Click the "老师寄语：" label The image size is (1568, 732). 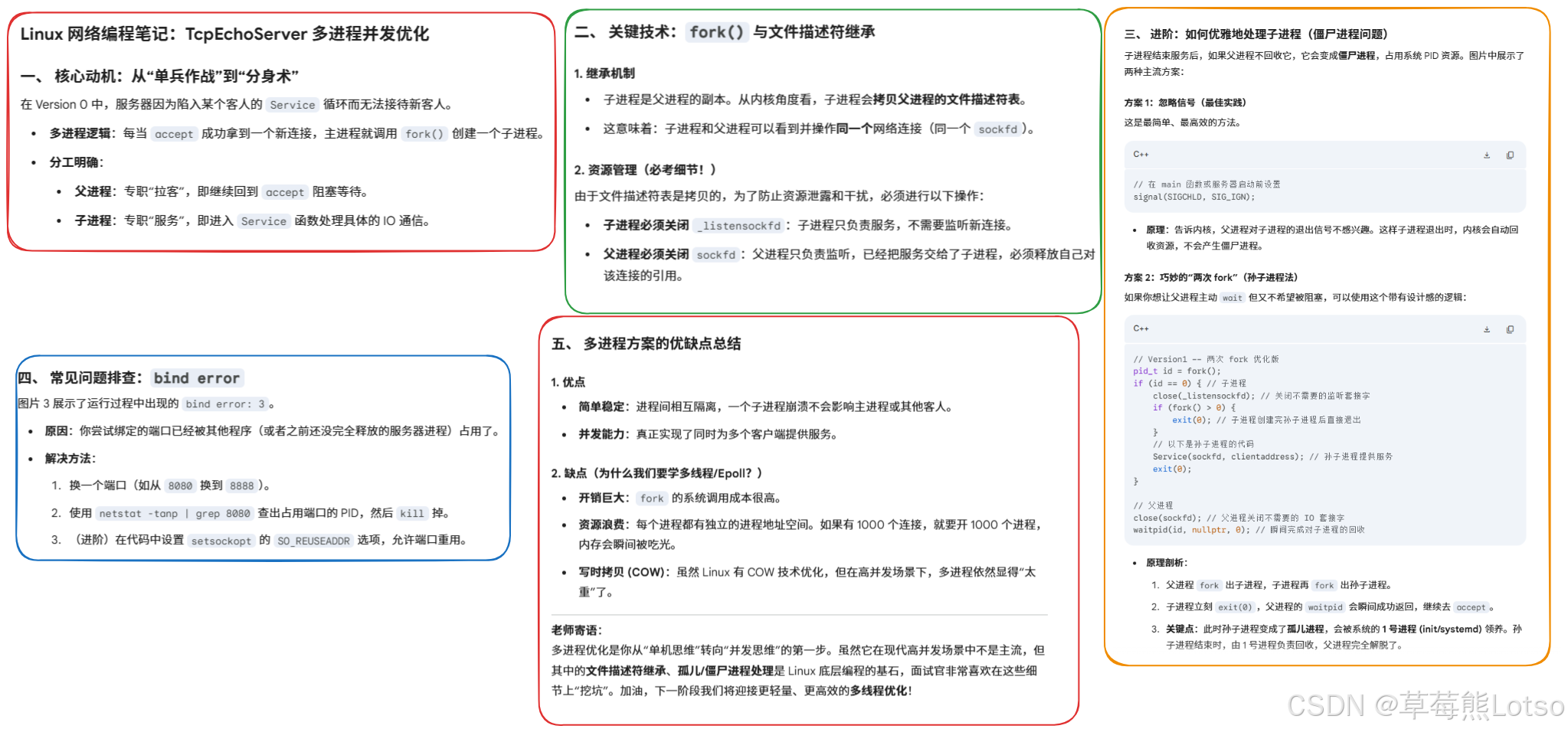577,630
